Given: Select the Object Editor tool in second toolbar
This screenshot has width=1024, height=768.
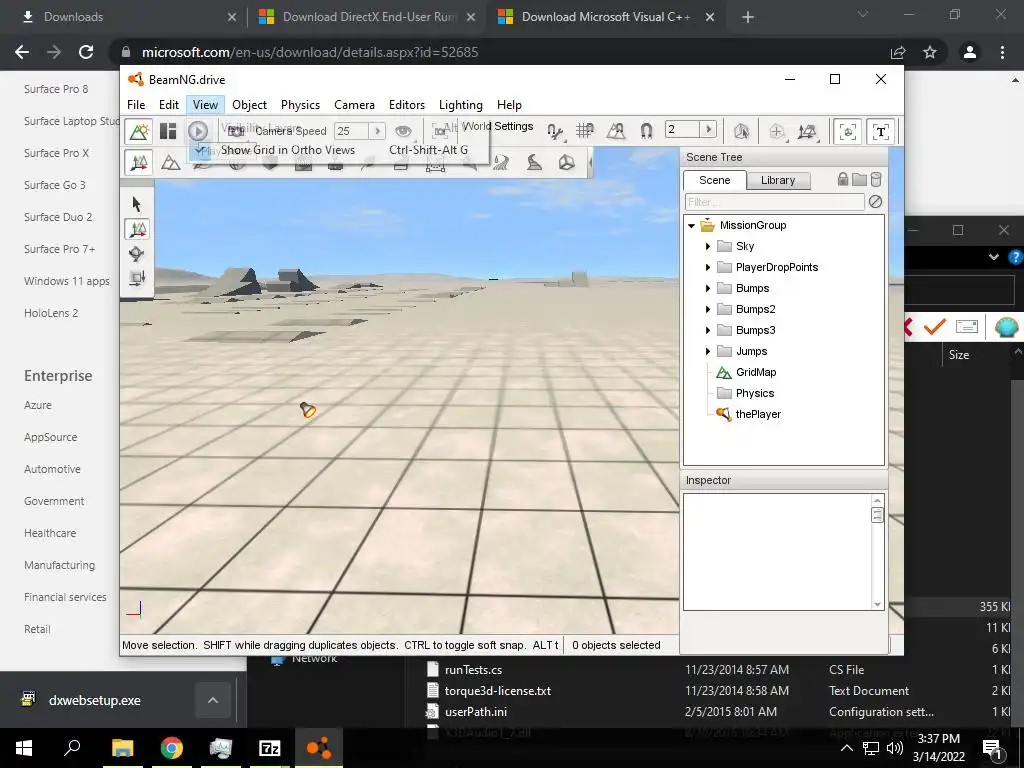Looking at the screenshot, I should [138, 162].
